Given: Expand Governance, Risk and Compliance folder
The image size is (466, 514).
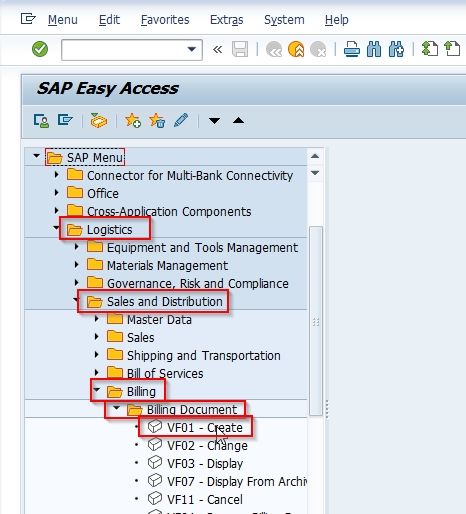Looking at the screenshot, I should point(76,283).
